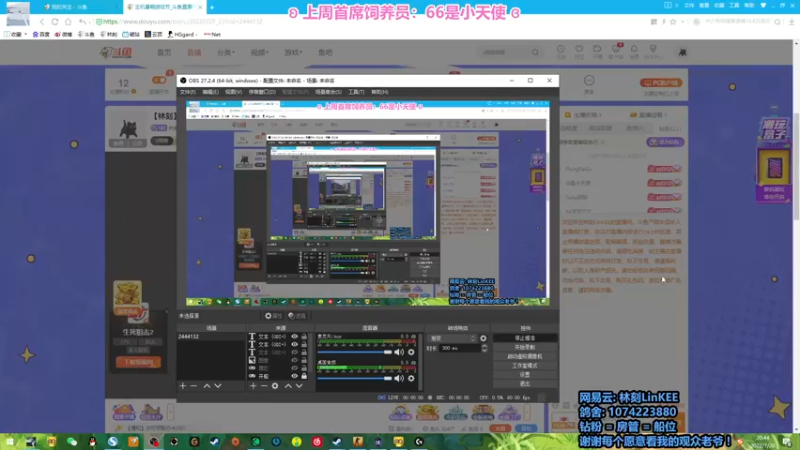The image size is (800, 450).
Task: Click the browser back arrow
Action: tap(42, 22)
